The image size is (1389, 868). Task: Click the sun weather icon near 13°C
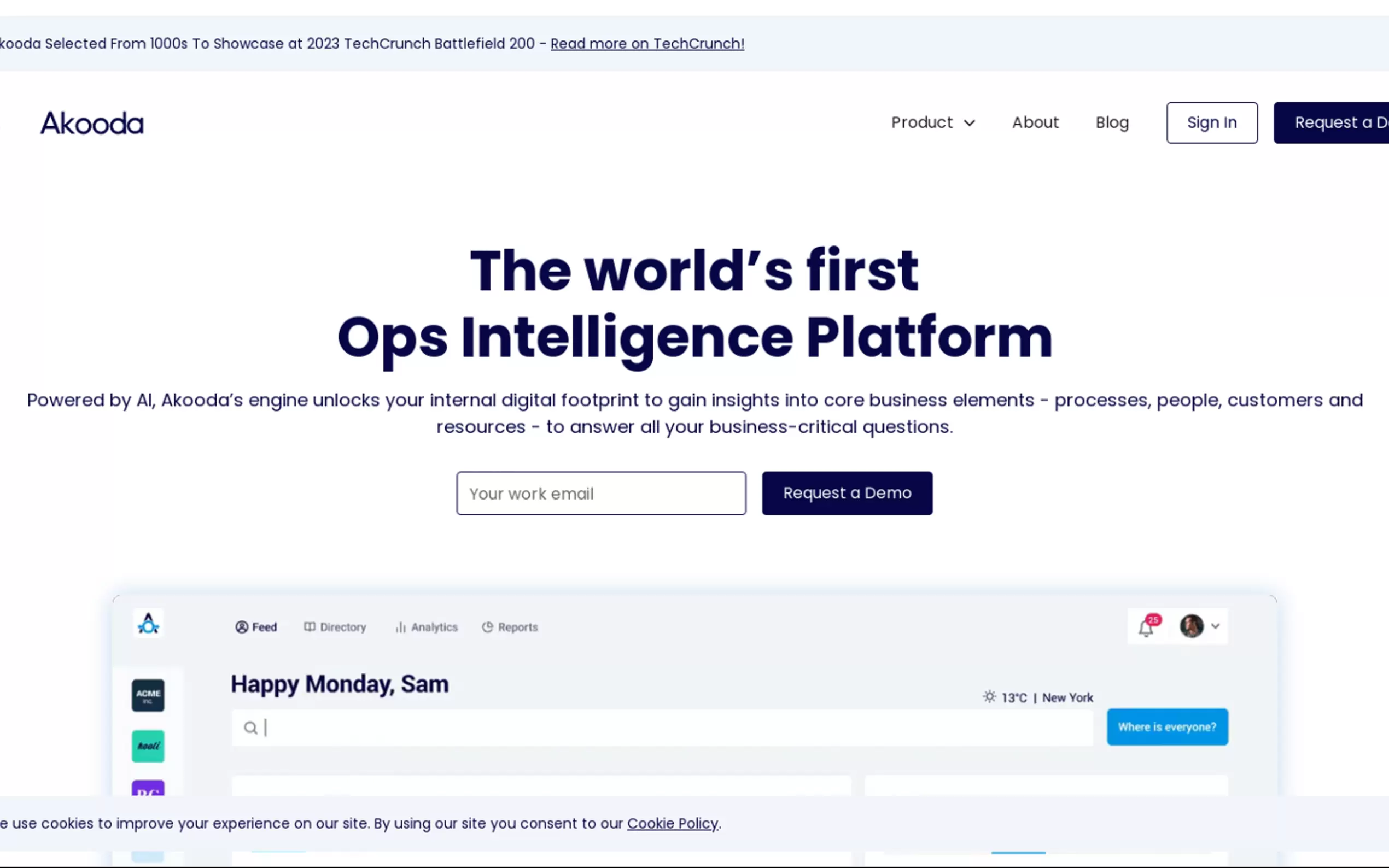[x=989, y=697]
